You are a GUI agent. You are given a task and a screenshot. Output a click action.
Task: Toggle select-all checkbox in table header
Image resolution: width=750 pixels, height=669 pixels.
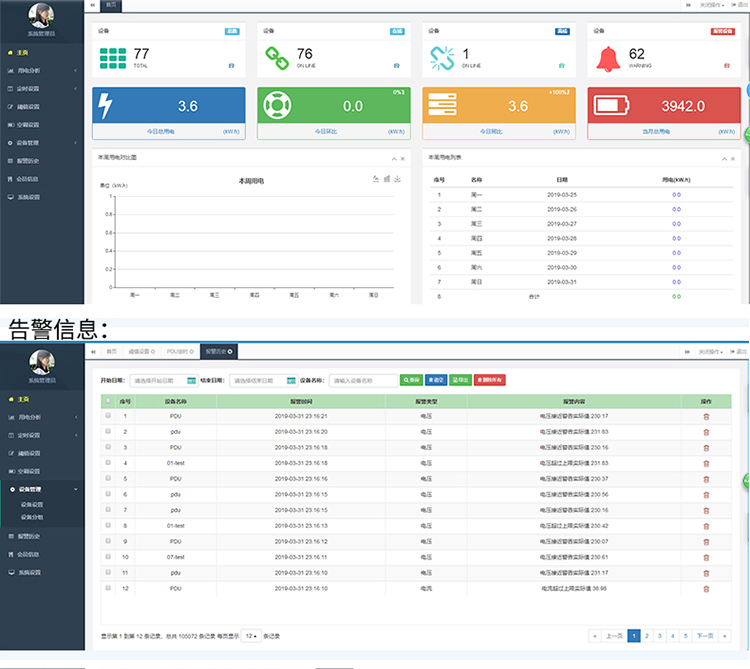point(108,401)
